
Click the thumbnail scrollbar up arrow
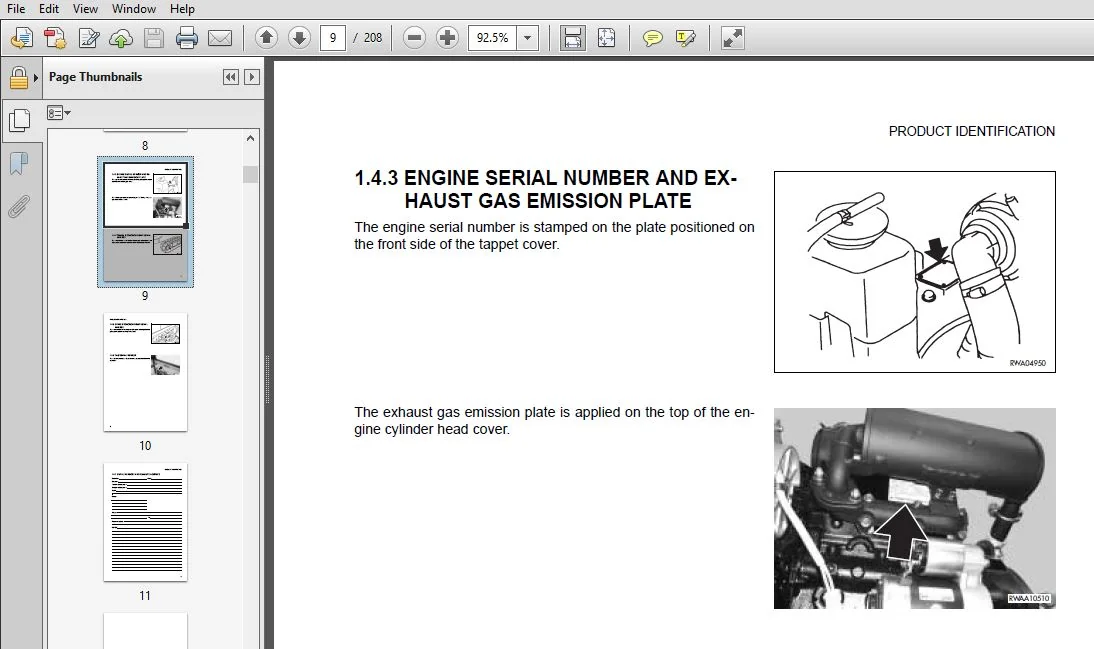pos(250,138)
